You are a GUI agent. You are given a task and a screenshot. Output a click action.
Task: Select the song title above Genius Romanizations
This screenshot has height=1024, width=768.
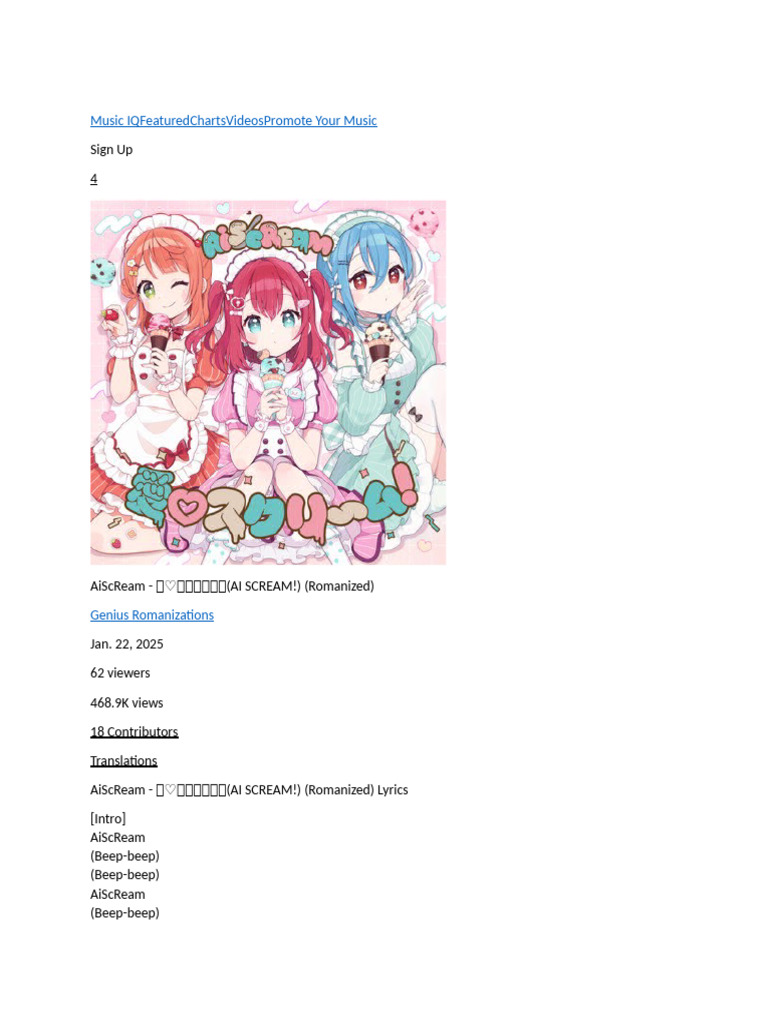(x=232, y=586)
